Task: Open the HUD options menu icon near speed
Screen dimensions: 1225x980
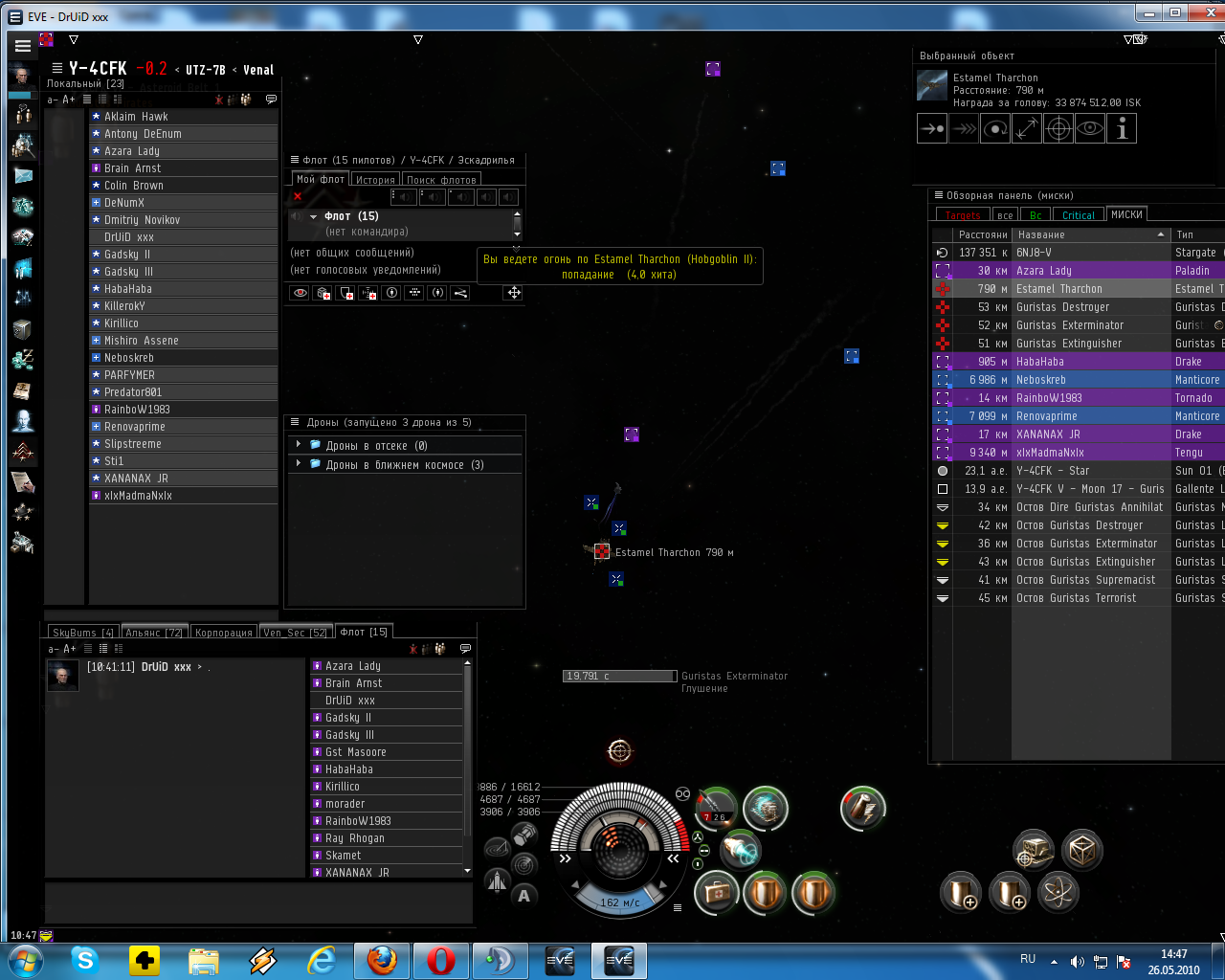Action: 678,908
